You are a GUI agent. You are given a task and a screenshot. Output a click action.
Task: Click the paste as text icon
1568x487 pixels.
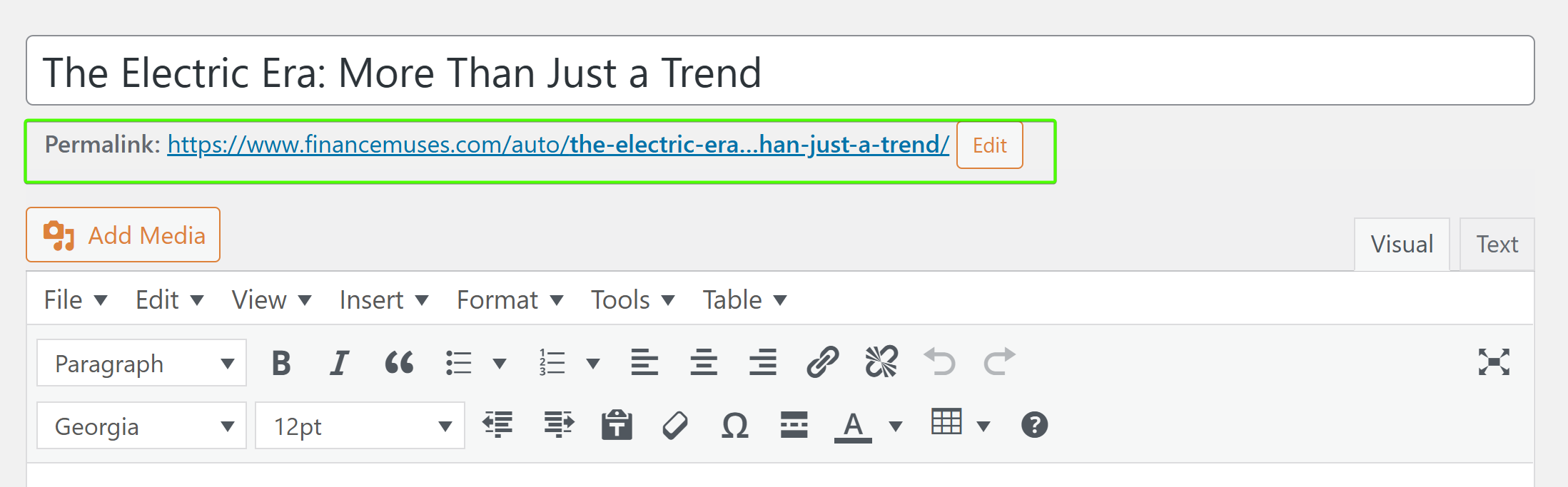(x=617, y=426)
